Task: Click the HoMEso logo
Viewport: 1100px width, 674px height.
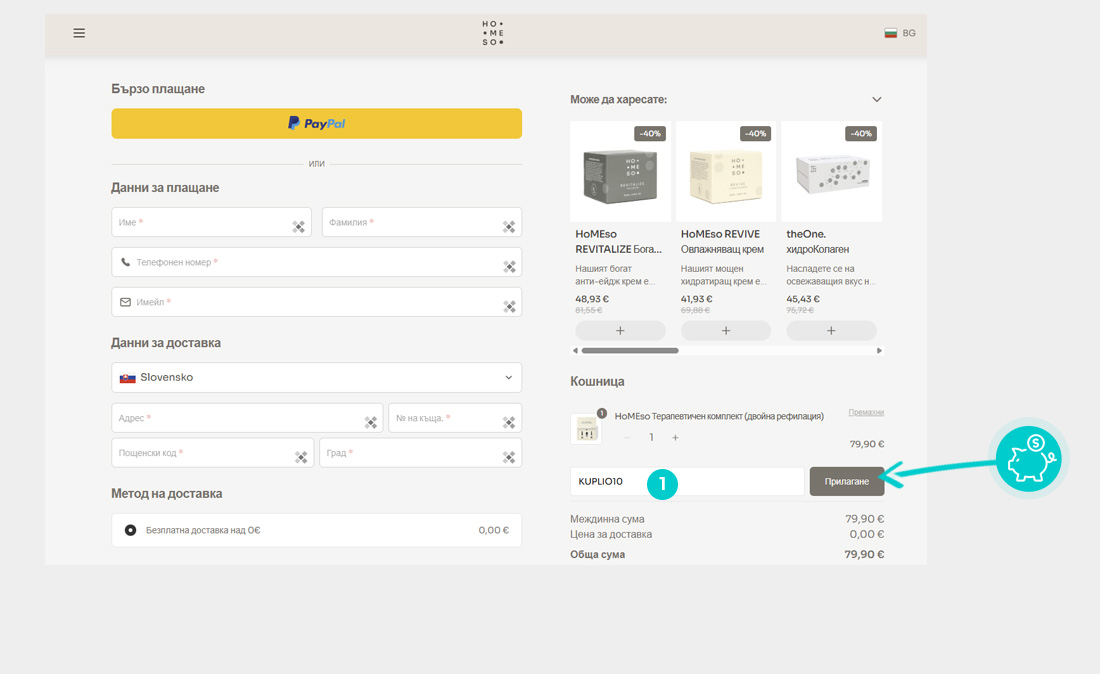Action: point(492,33)
